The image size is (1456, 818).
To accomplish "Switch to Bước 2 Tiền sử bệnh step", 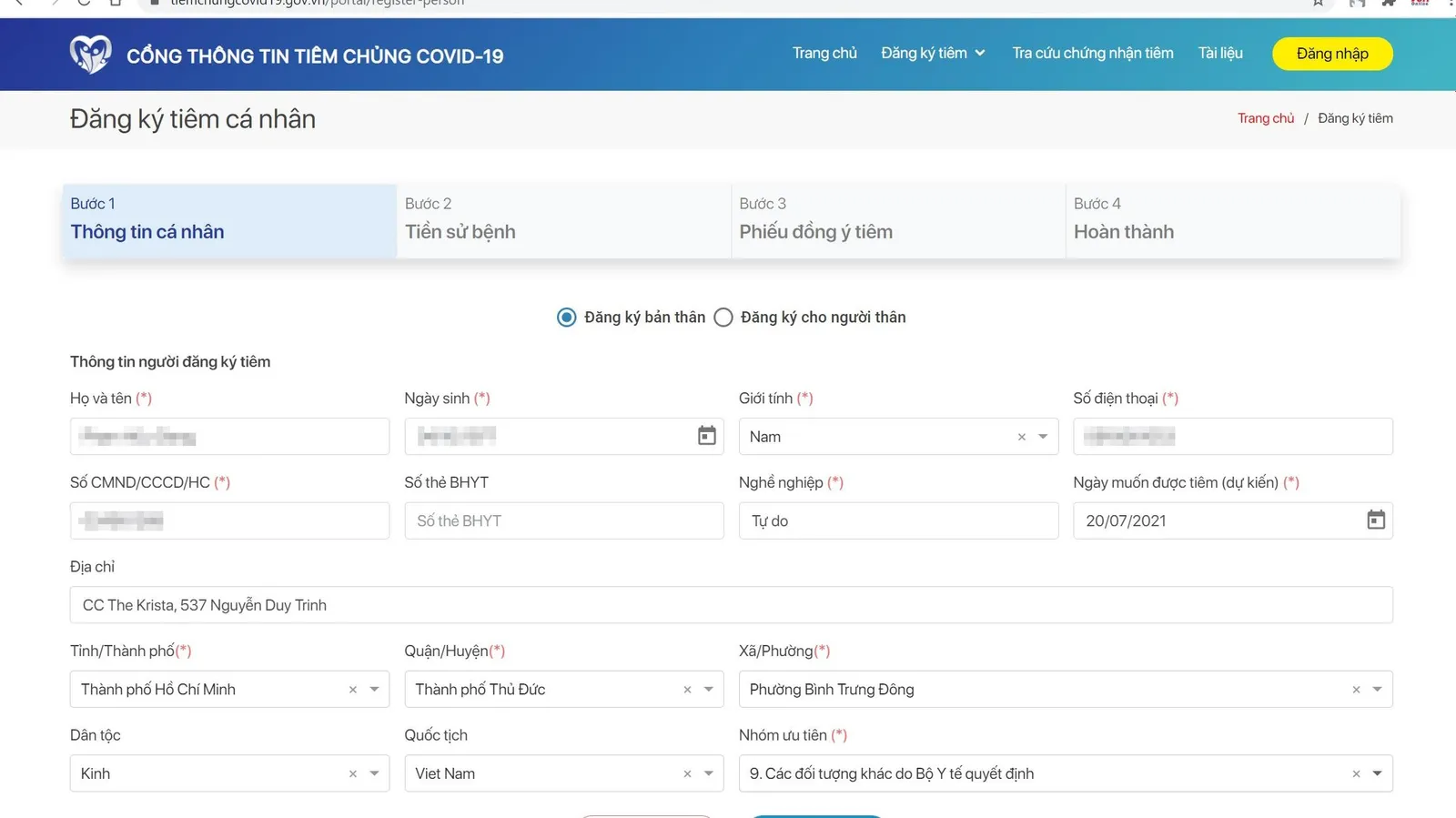I will point(564,221).
